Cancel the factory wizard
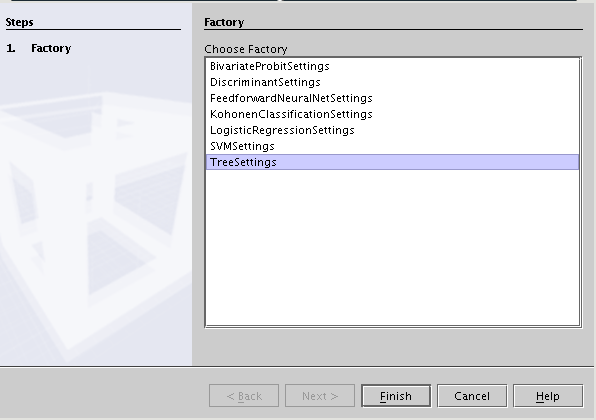Image resolution: width=596 pixels, height=420 pixels. click(x=472, y=396)
